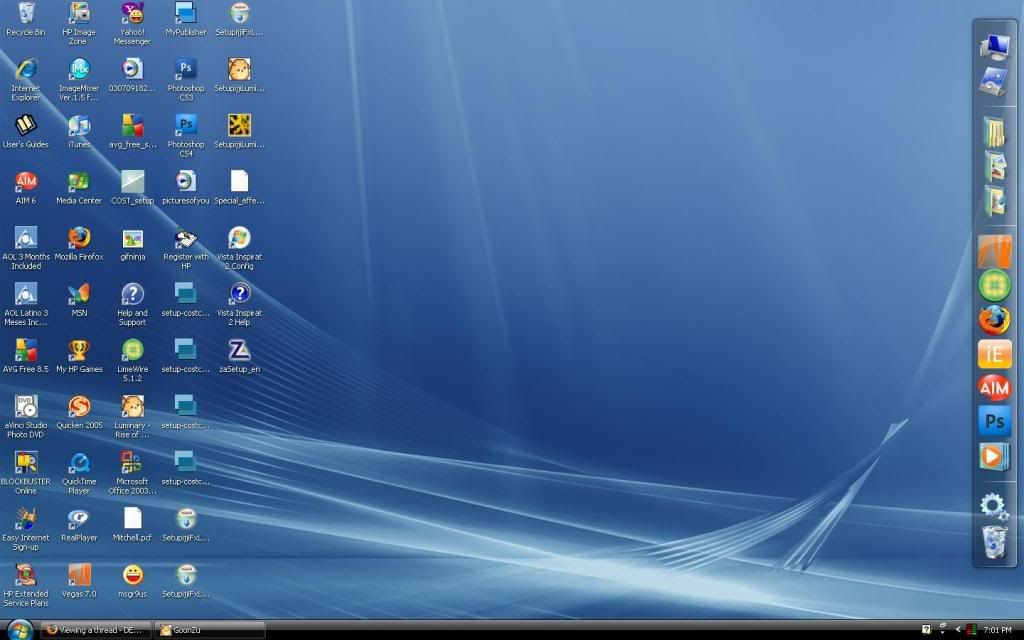Launch MSN from the desktop
1024x640 pixels.
click(79, 300)
